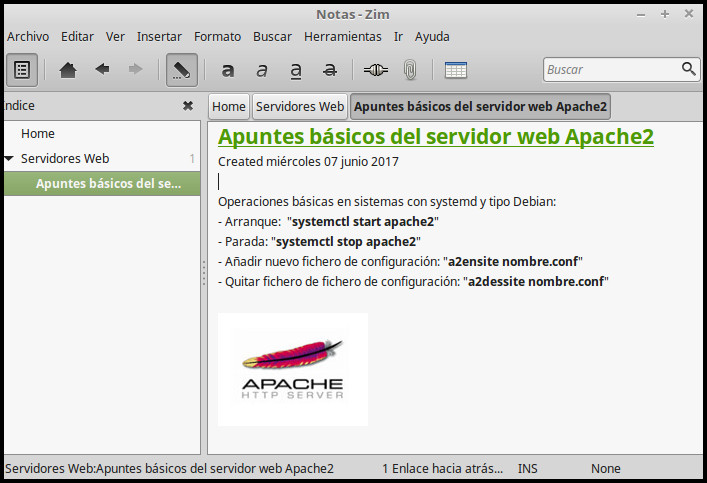Click the a2ensite nombre.conf text
This screenshot has height=483, width=707.
click(513, 262)
